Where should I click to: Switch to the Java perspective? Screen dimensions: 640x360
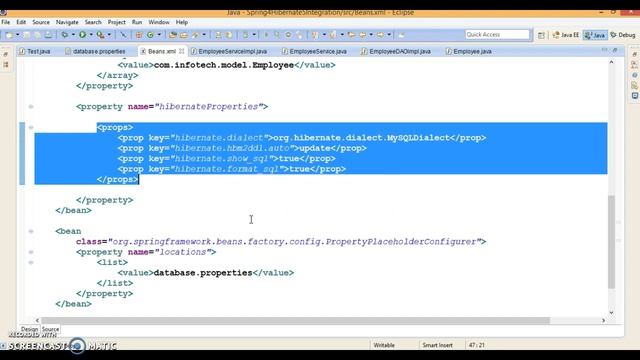595,35
